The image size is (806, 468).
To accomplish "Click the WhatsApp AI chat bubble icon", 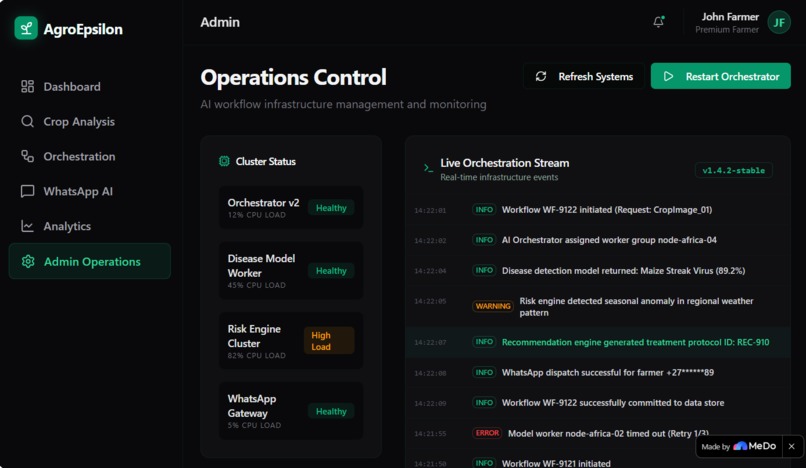I will (27, 191).
